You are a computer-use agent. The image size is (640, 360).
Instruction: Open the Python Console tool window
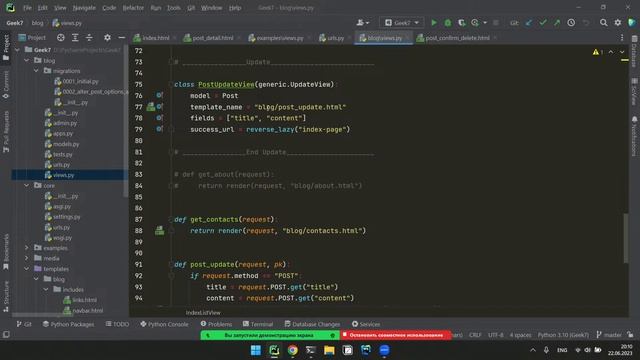(164, 324)
